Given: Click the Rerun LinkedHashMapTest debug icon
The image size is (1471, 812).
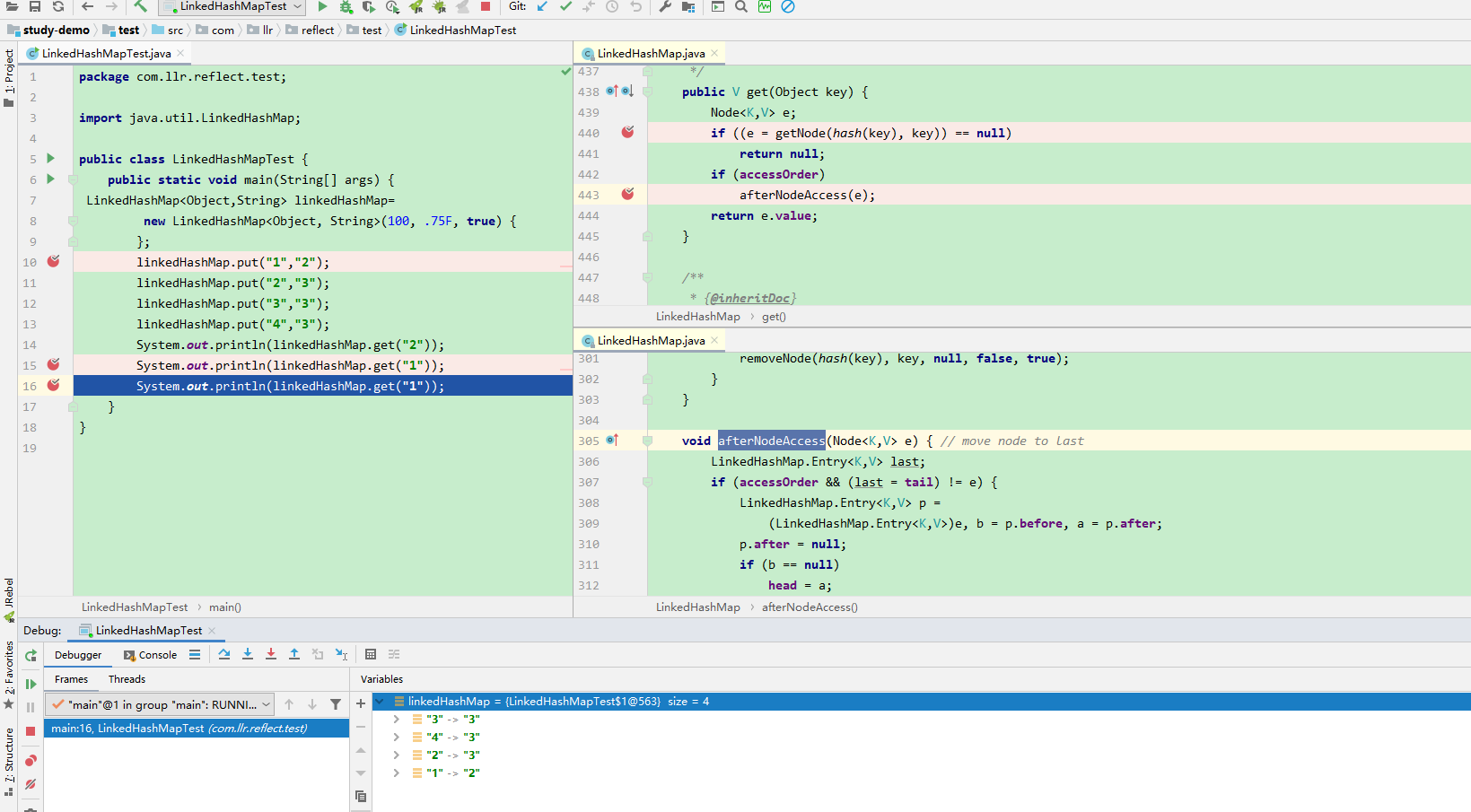Looking at the screenshot, I should 31,655.
